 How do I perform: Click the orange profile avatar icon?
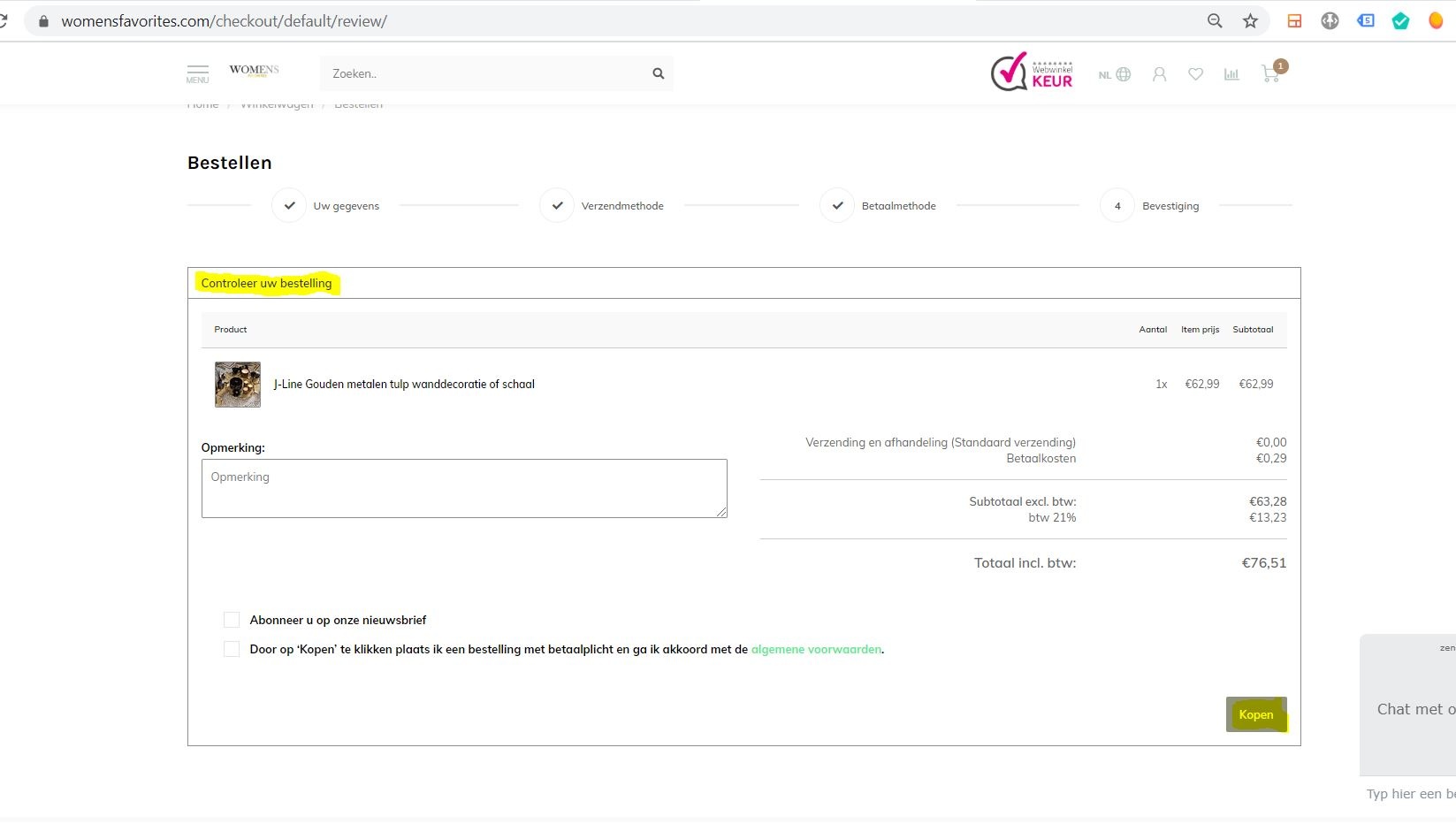[x=1436, y=21]
